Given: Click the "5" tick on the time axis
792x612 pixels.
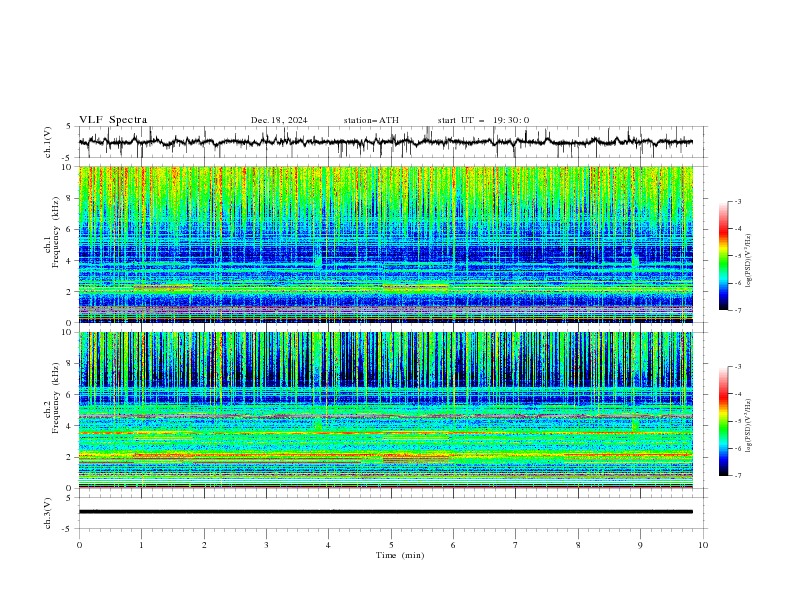Looking at the screenshot, I should tap(391, 545).
